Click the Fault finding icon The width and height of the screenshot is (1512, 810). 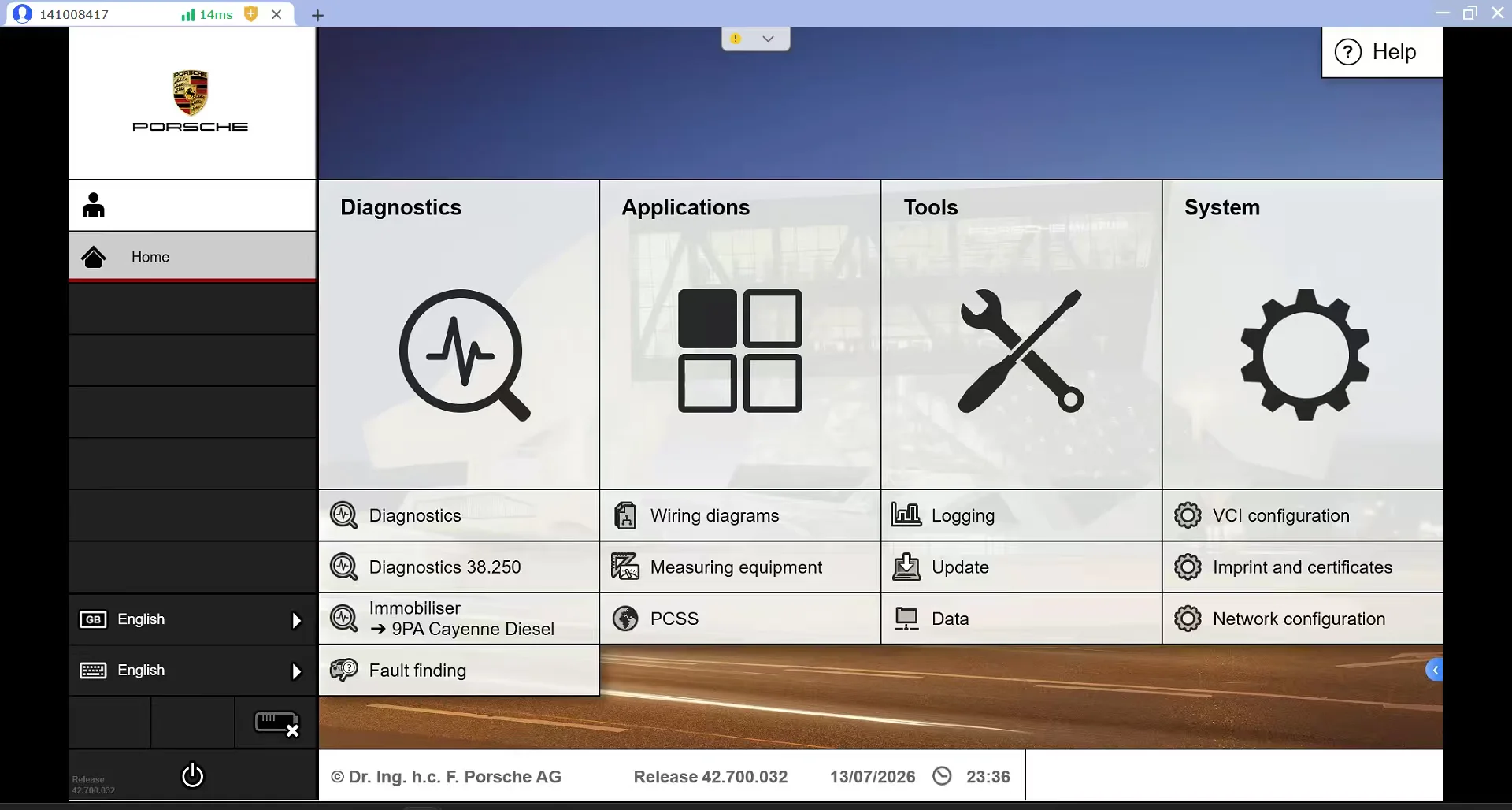(344, 670)
